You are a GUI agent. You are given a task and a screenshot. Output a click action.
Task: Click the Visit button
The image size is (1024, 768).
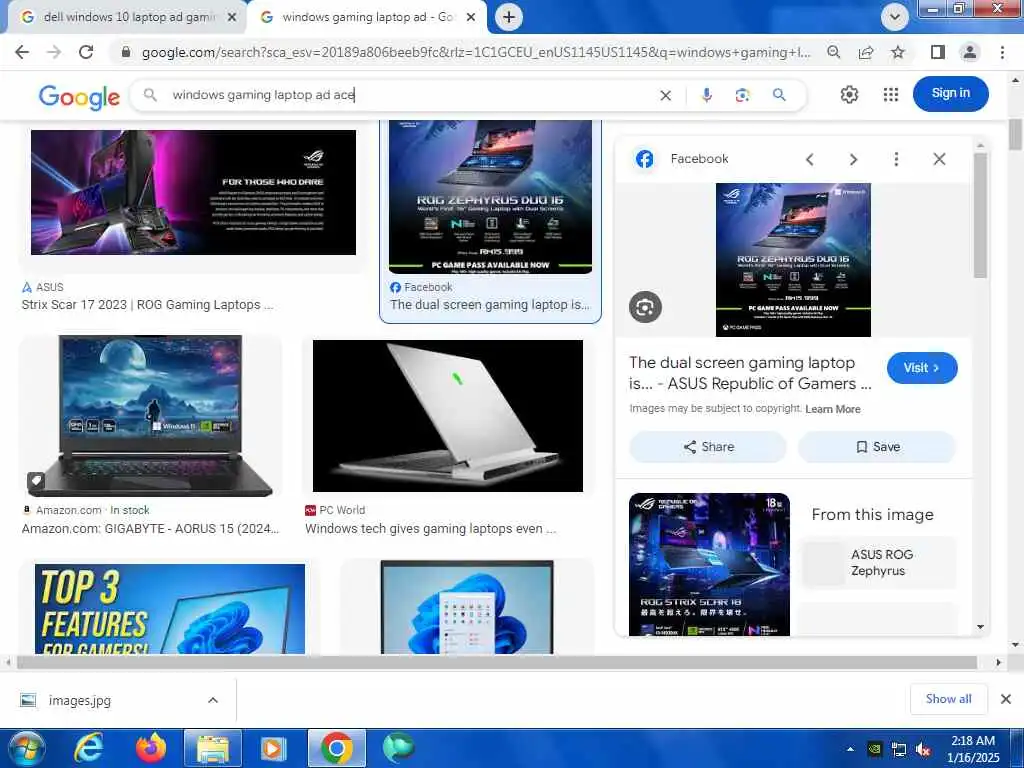921,368
